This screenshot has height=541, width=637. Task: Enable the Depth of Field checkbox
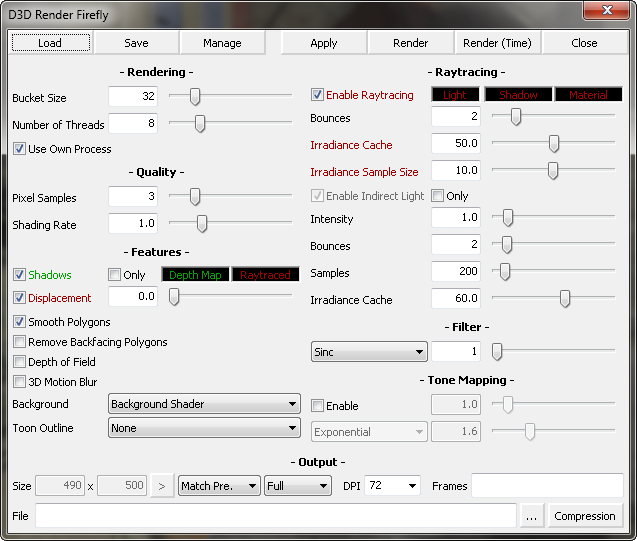click(19, 362)
